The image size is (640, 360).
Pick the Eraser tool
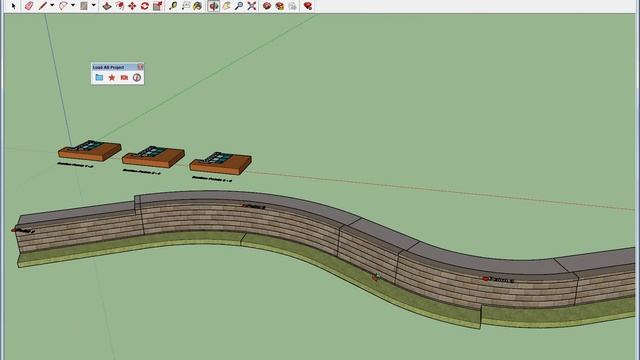pyautogui.click(x=28, y=6)
